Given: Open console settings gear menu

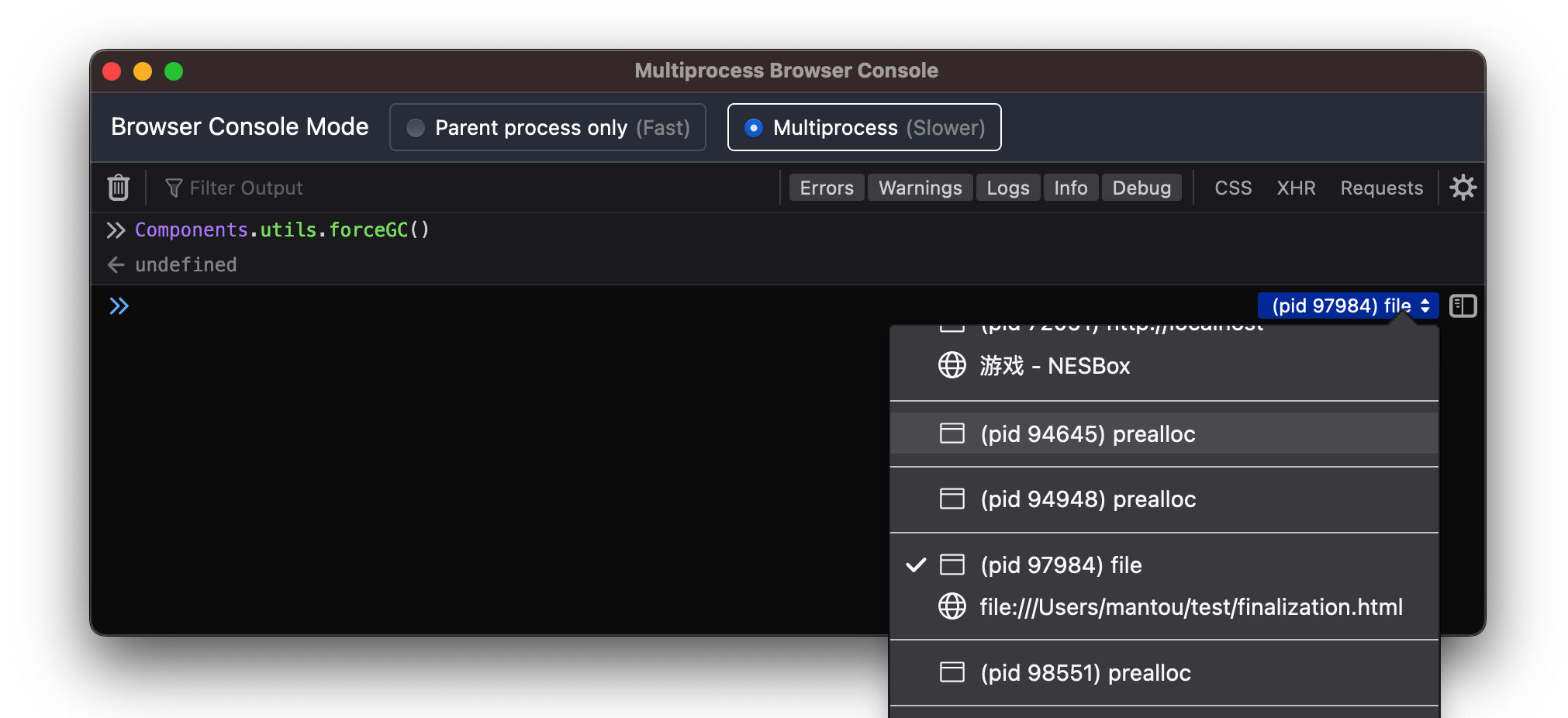Looking at the screenshot, I should click(x=1463, y=188).
